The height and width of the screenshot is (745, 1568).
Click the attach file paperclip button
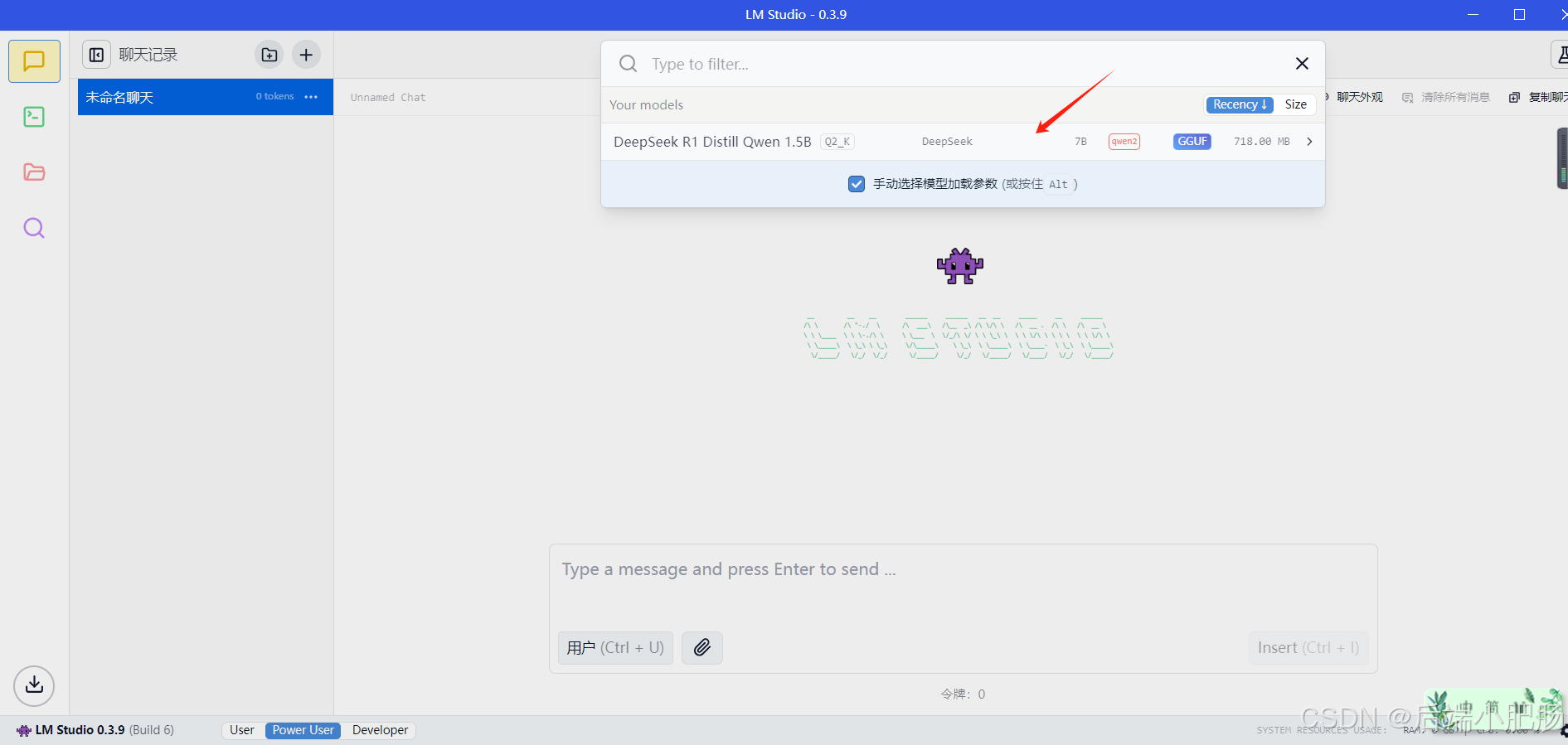701,647
